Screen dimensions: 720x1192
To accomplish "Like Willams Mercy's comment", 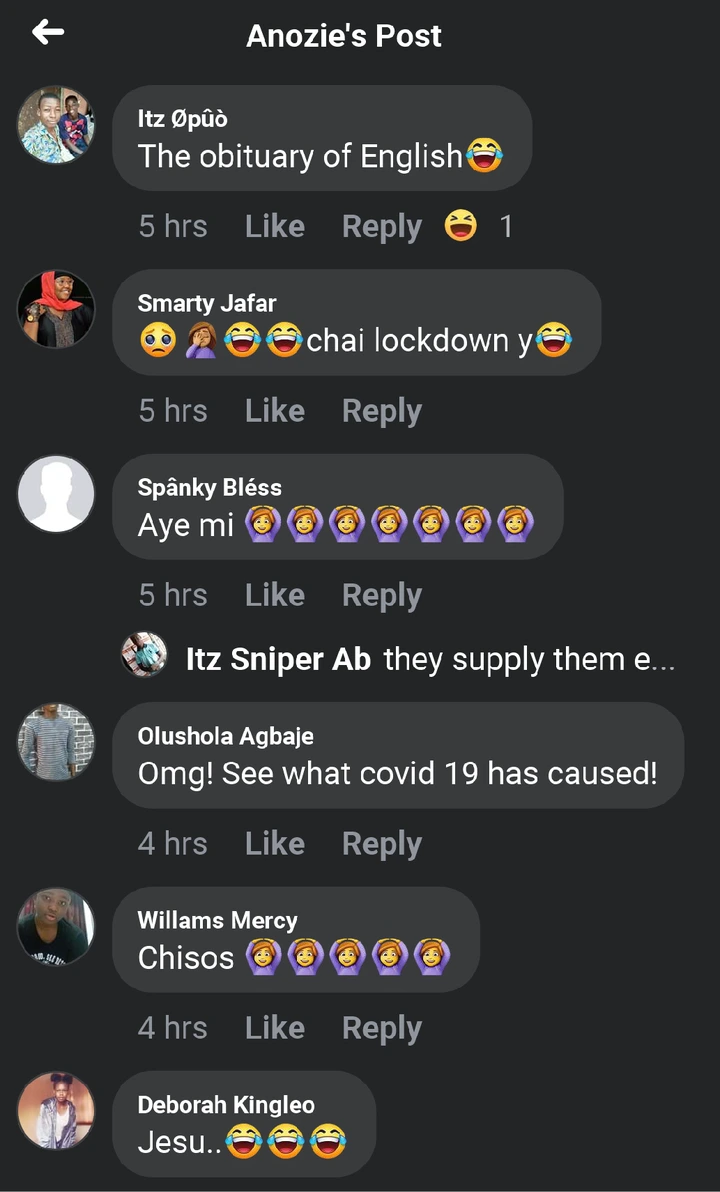I will pos(274,1028).
